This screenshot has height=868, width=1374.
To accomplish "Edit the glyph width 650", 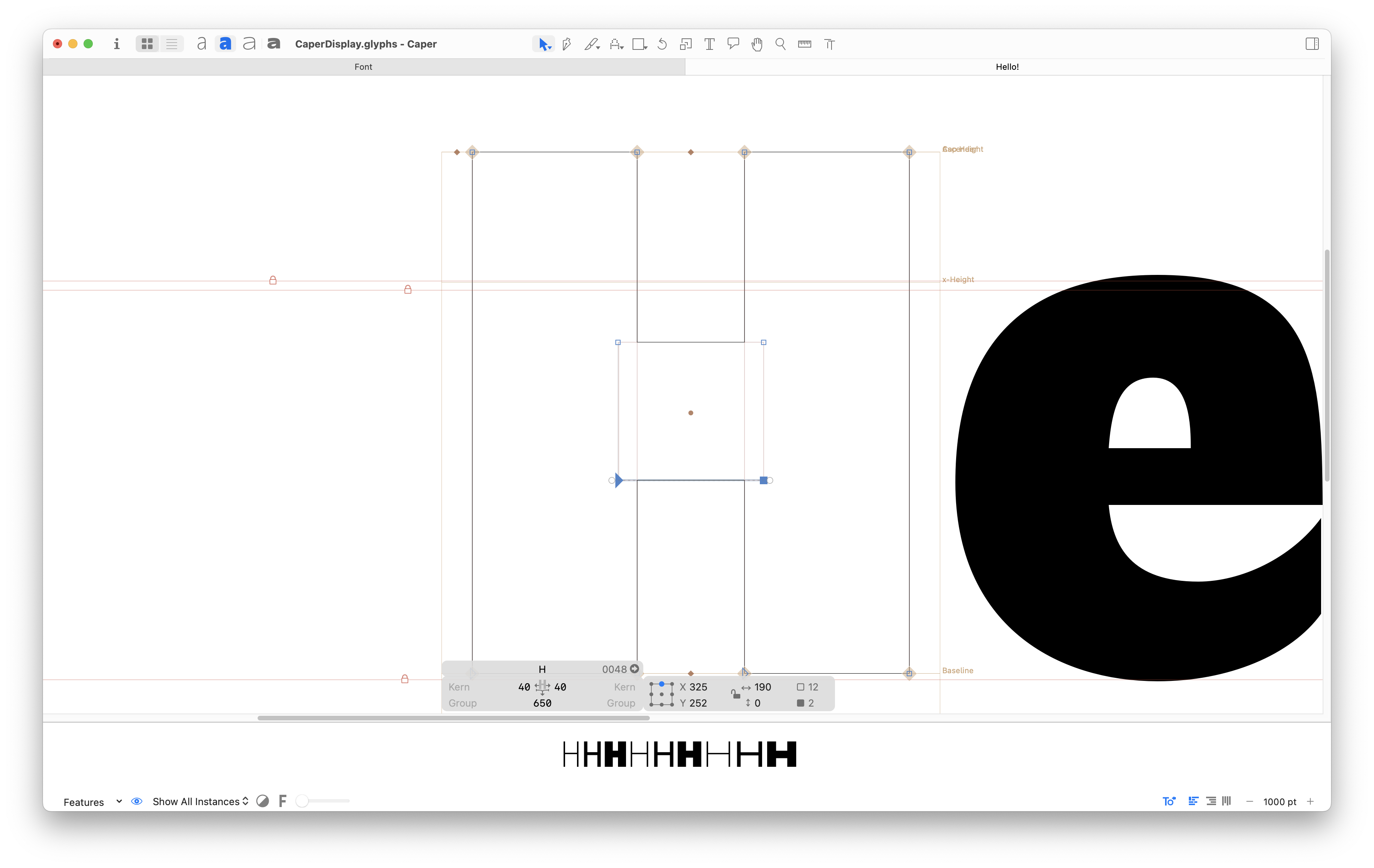I will (x=542, y=703).
